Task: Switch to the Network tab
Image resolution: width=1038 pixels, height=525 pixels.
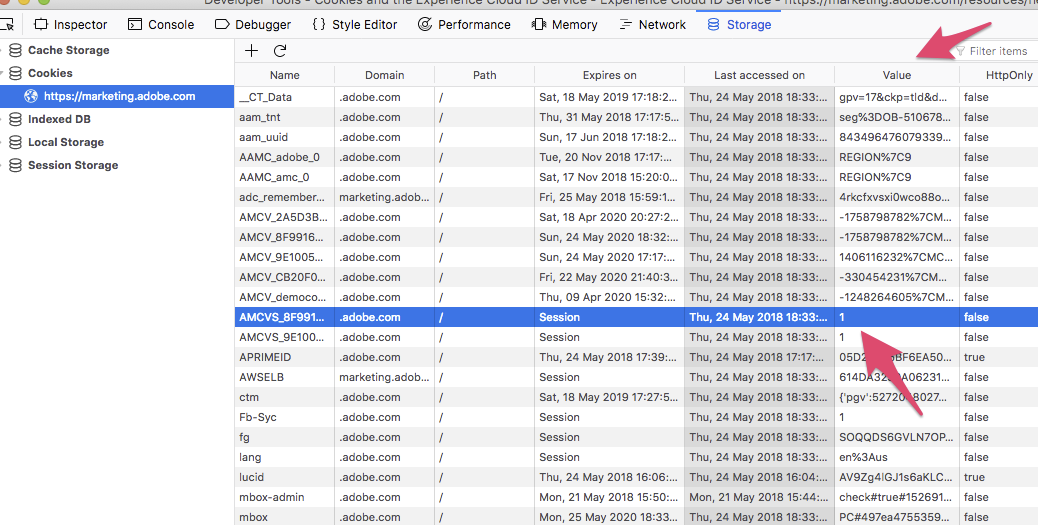Action: click(x=653, y=24)
